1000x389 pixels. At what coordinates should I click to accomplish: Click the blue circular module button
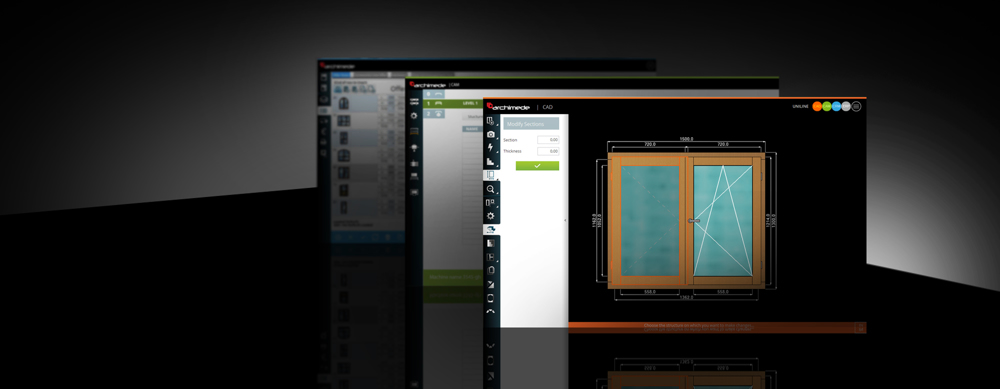pos(836,106)
